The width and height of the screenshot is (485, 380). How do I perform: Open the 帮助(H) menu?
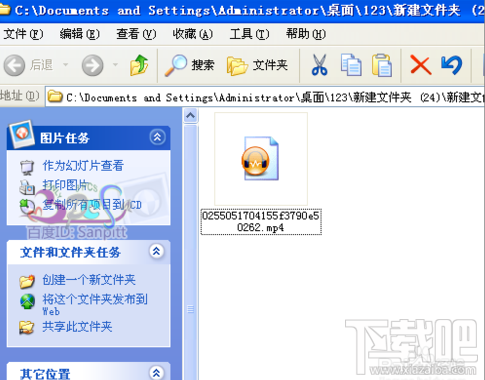[306, 34]
